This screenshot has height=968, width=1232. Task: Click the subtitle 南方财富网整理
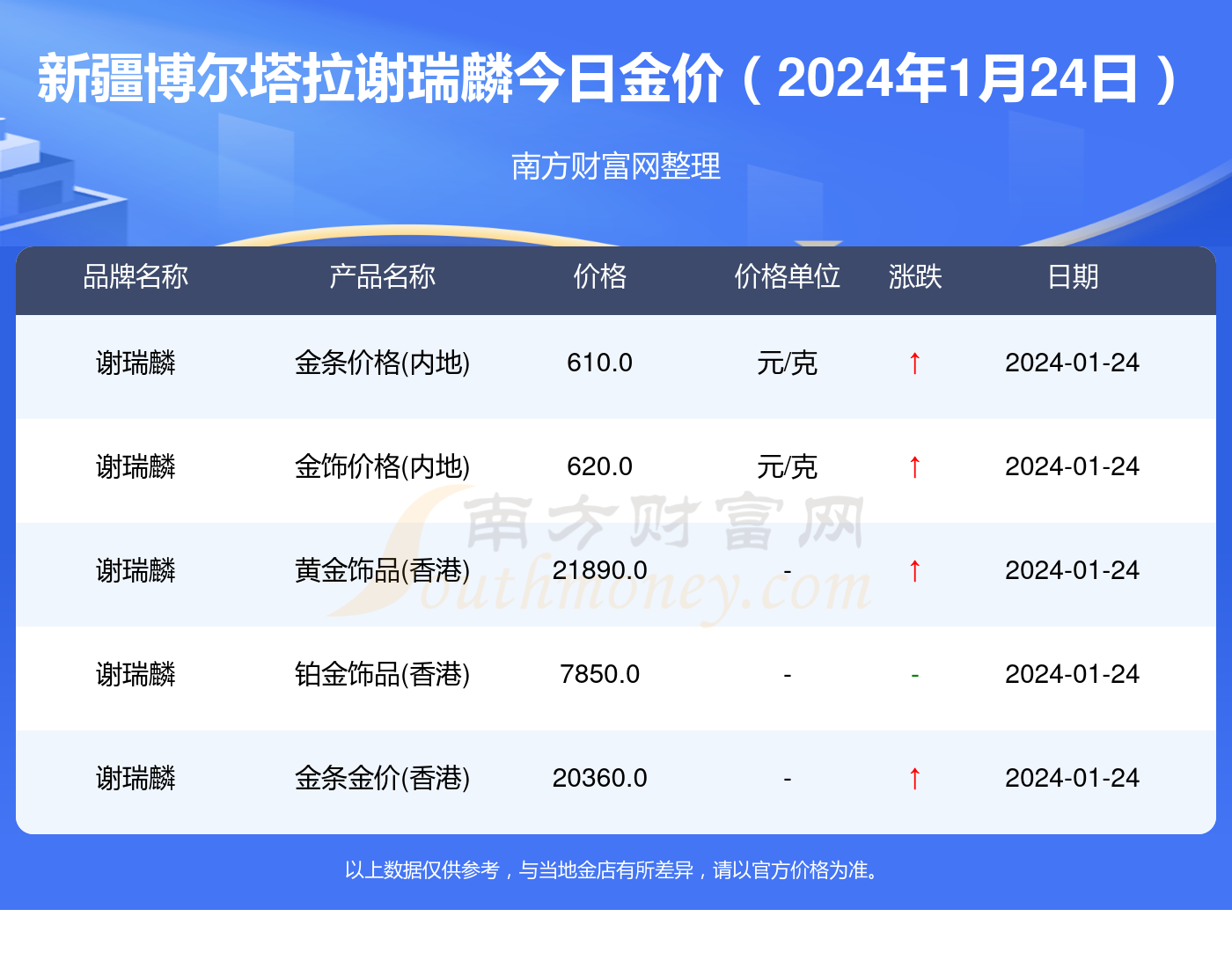point(616,166)
